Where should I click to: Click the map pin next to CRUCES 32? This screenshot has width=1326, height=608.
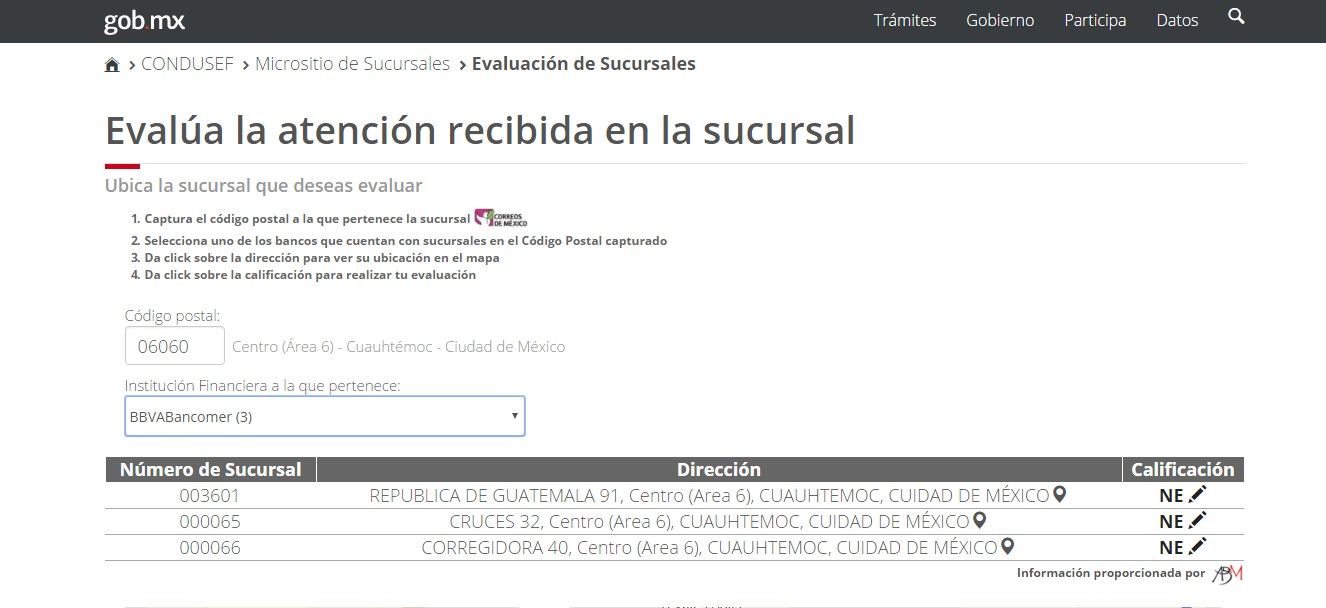(x=978, y=520)
